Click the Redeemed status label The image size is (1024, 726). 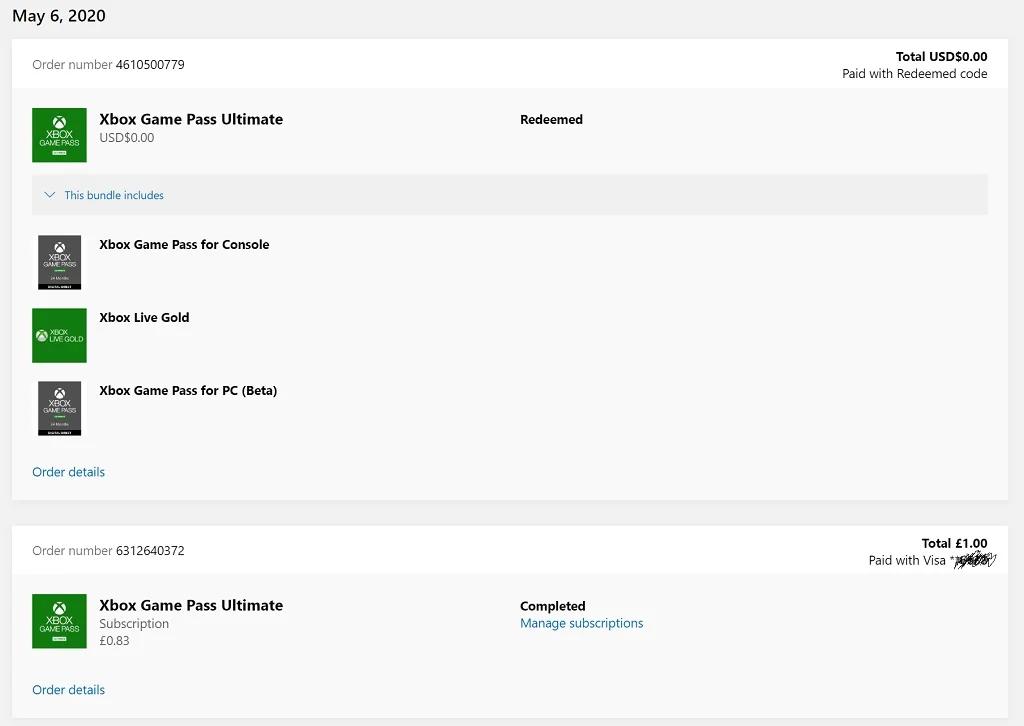[x=552, y=119]
